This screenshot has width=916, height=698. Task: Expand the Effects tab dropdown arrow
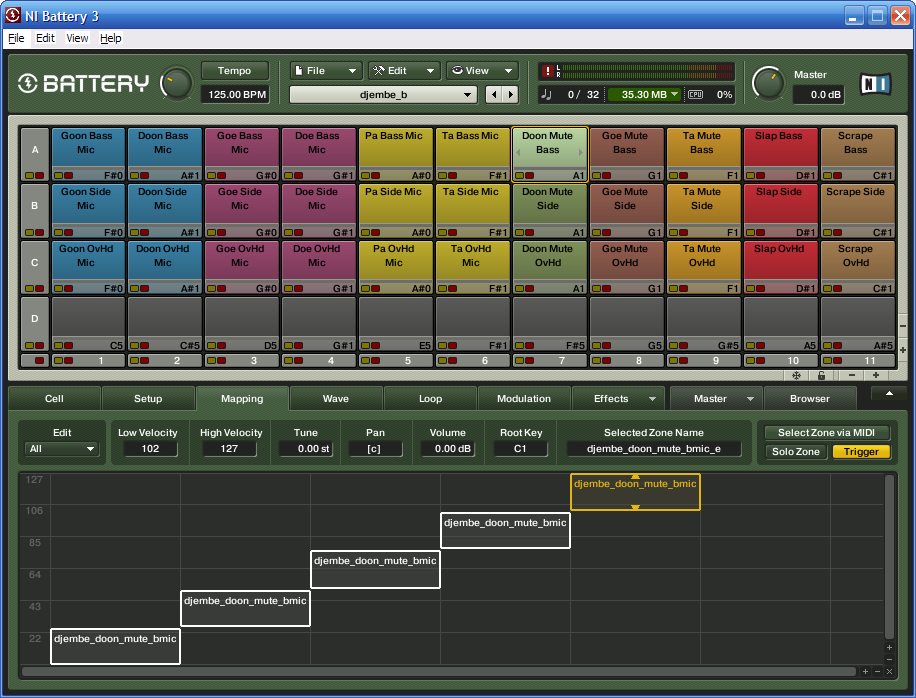(x=652, y=400)
